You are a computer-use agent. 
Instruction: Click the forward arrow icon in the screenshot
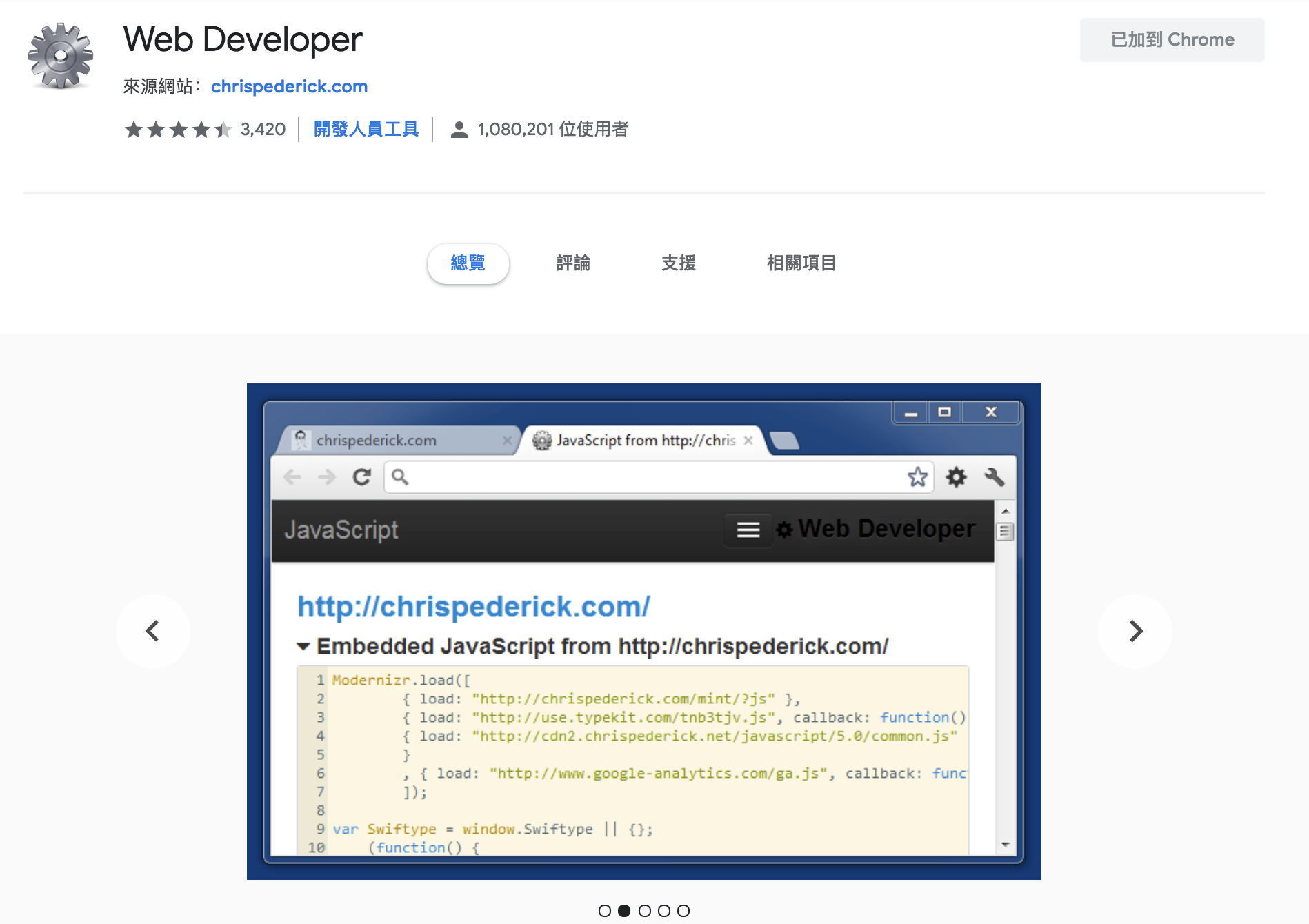tap(326, 476)
